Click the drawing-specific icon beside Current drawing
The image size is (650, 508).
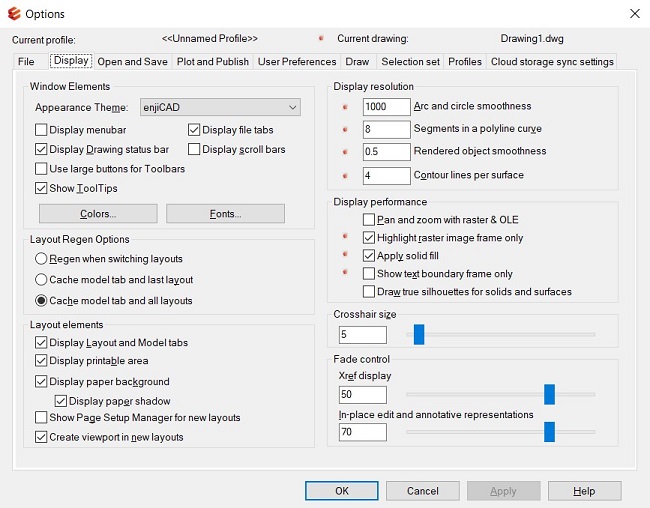point(321,38)
